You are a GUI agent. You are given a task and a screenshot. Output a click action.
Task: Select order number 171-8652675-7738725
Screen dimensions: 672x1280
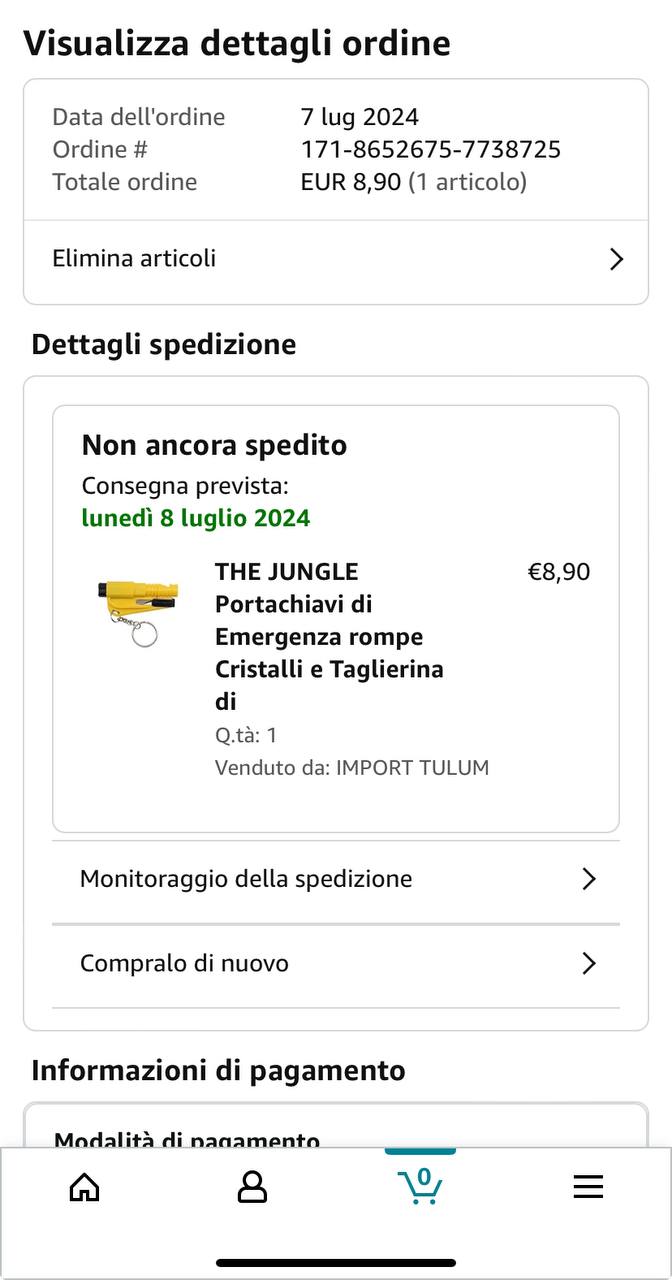(x=430, y=150)
